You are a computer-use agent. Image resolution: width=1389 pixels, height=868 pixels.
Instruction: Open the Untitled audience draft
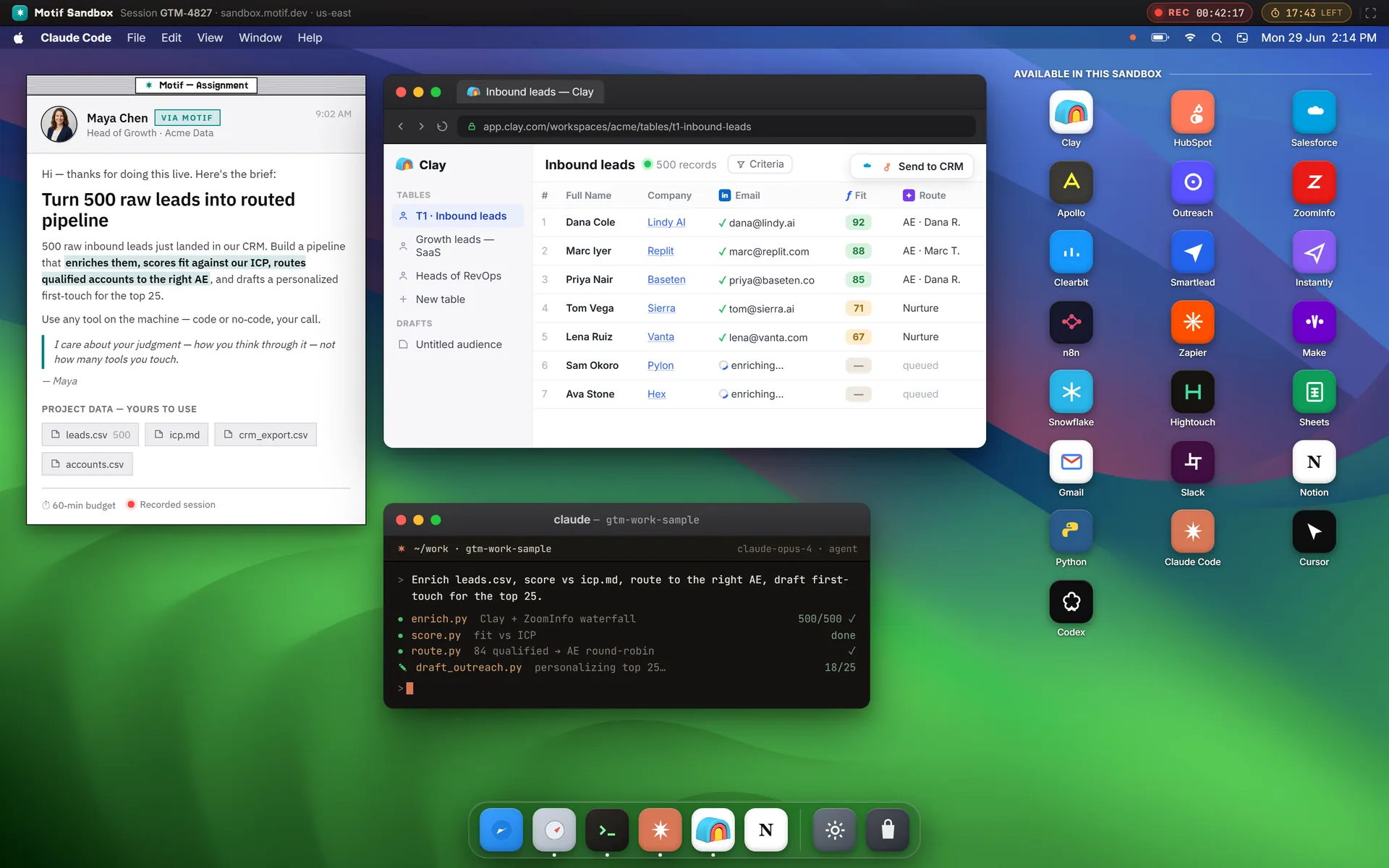458,344
